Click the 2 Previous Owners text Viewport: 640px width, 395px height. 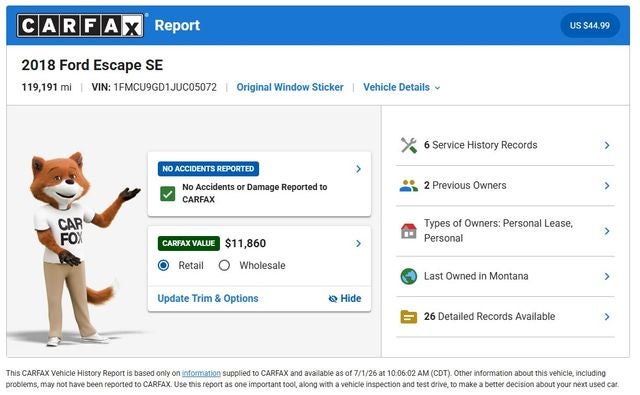(x=465, y=186)
